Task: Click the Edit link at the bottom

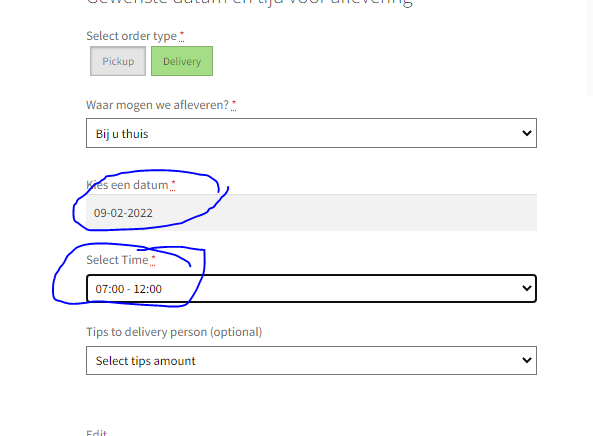Action: point(97,433)
